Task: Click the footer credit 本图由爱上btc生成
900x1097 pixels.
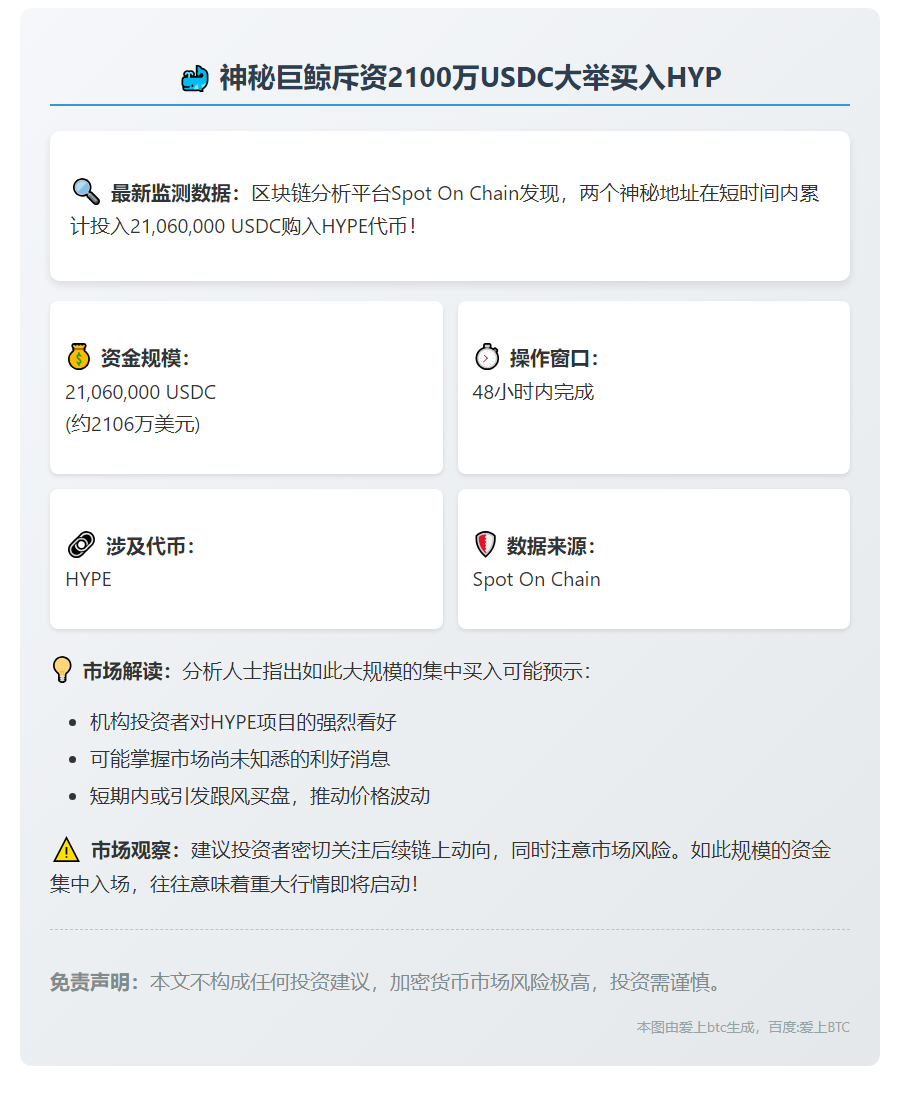Action: click(x=696, y=1027)
